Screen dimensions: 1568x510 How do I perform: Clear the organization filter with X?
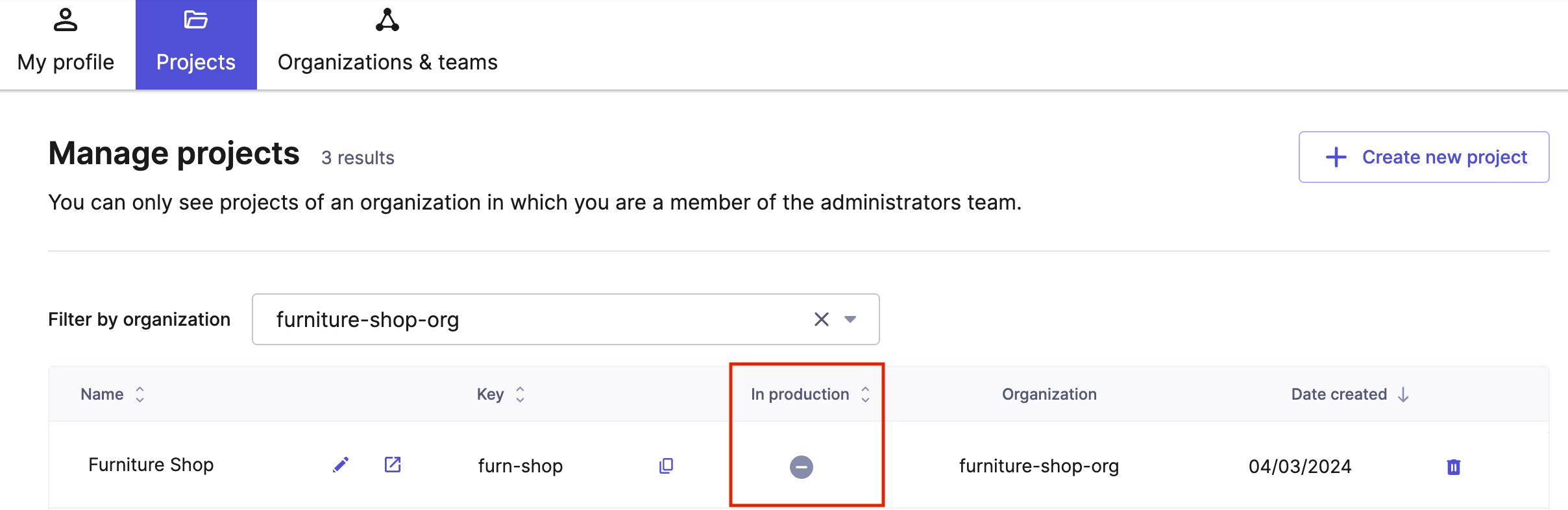click(822, 319)
